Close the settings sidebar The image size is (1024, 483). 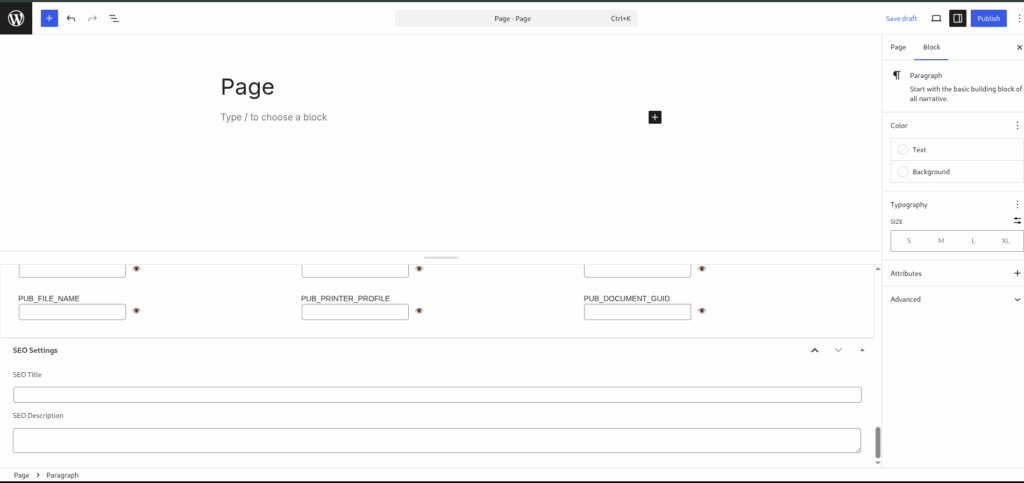pyautogui.click(x=1019, y=47)
